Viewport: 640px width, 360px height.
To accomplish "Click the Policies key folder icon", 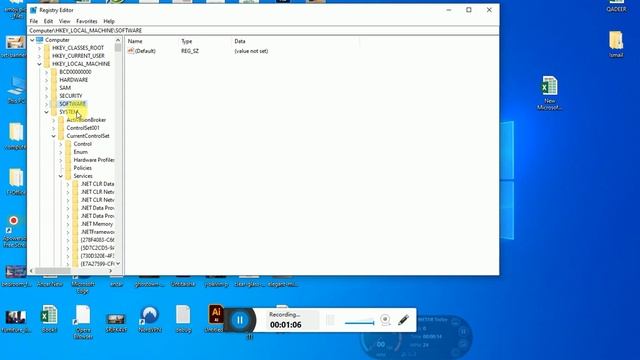I will coord(68,168).
